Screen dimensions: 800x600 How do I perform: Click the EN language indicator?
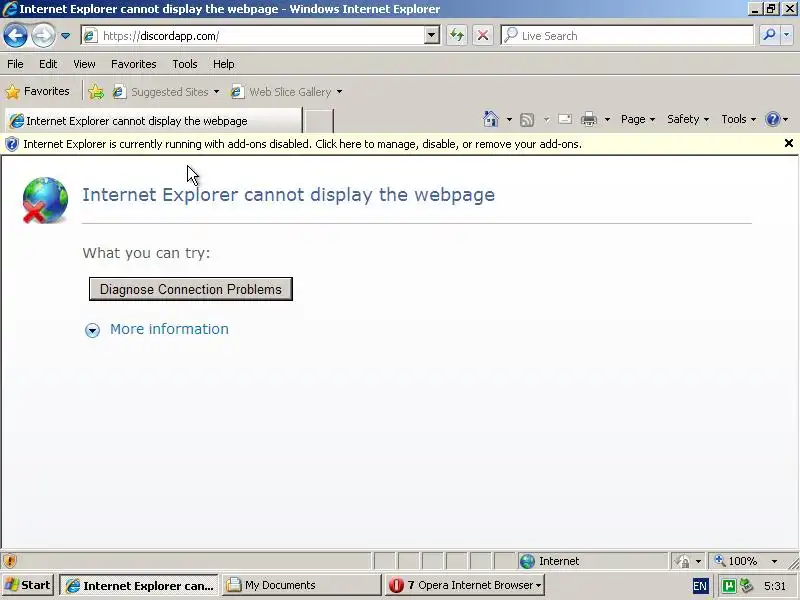tap(700, 586)
